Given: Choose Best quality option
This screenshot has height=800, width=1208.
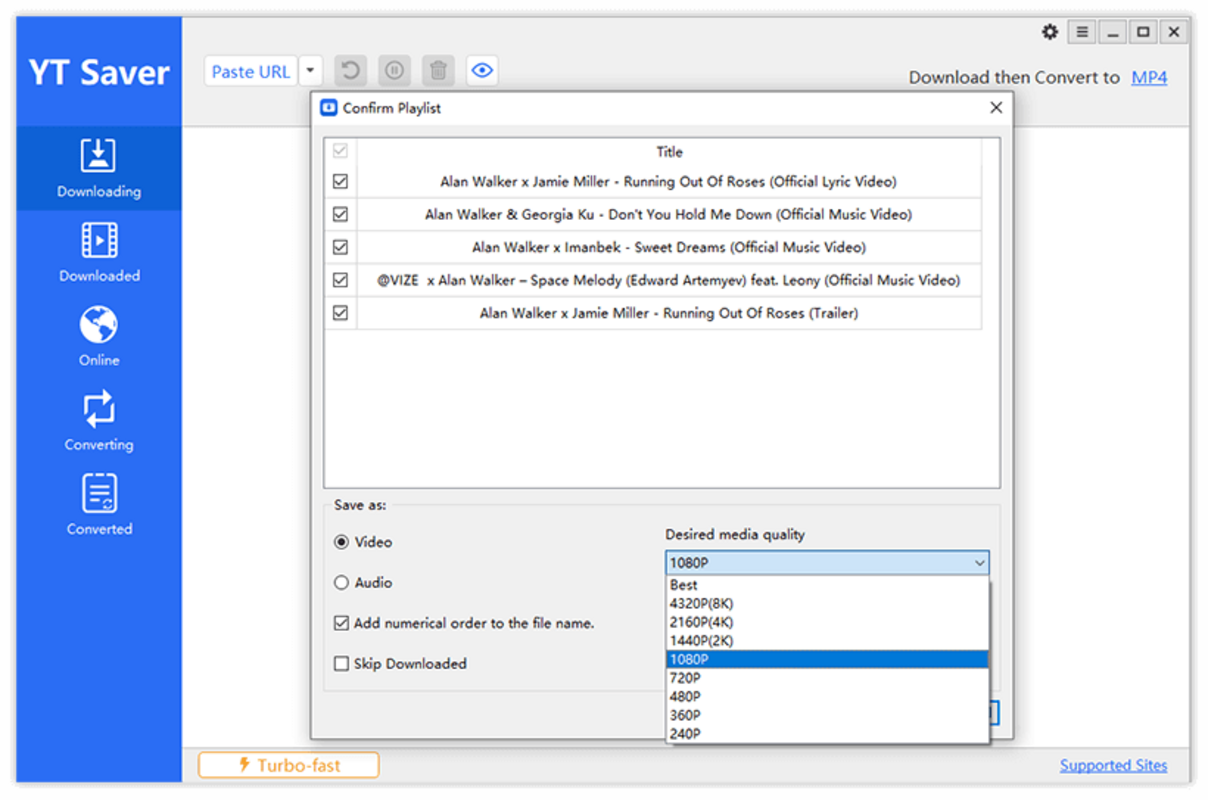Looking at the screenshot, I should [827, 585].
